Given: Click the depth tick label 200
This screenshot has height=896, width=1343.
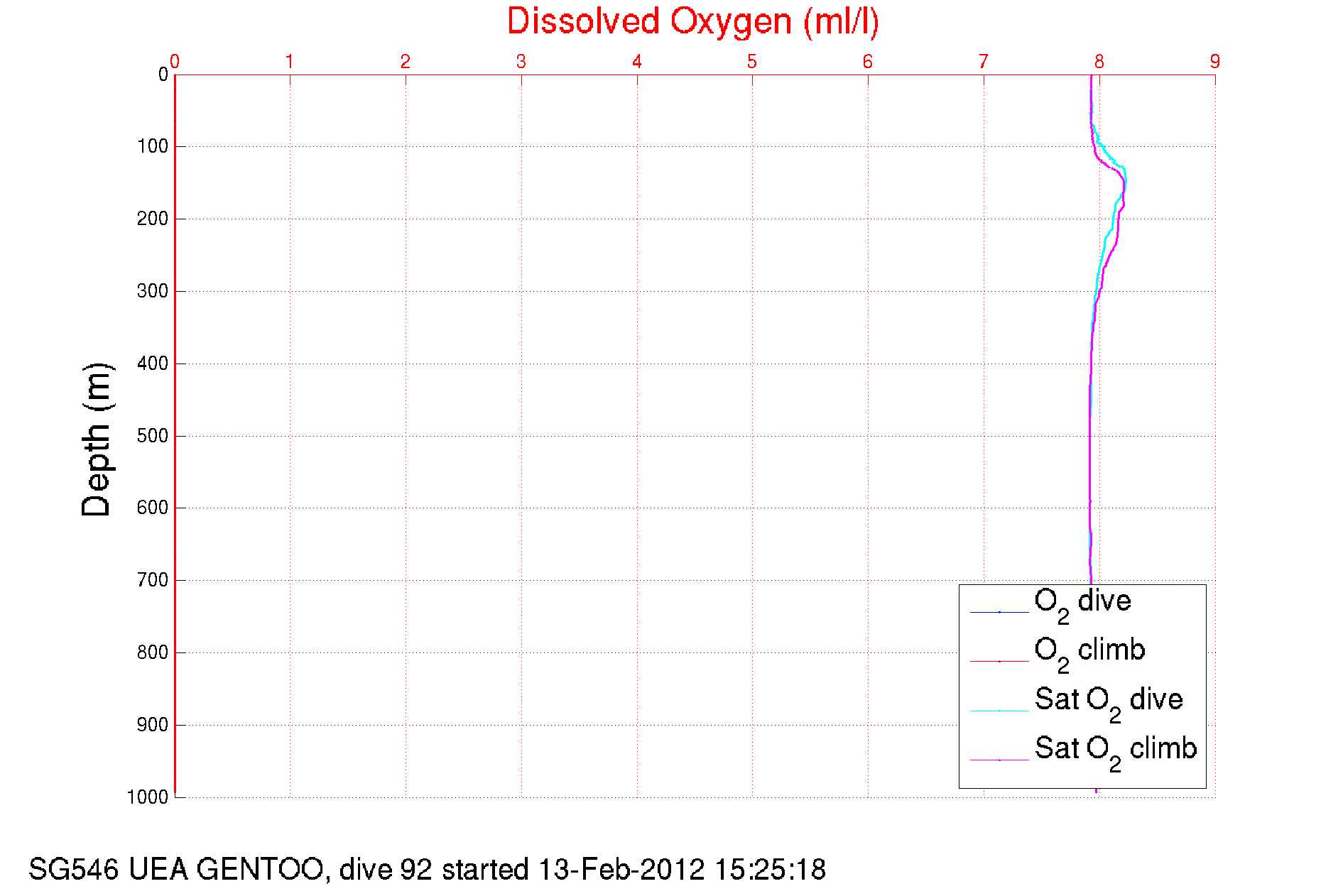Looking at the screenshot, I should click(153, 219).
